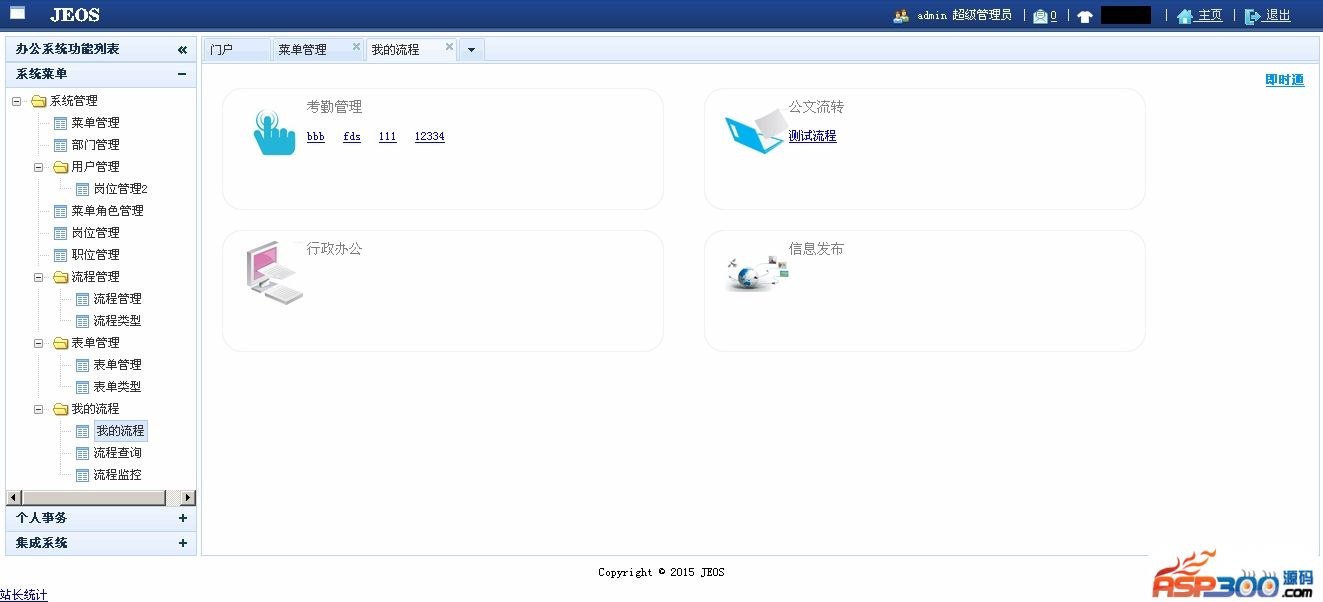Select the highlighted 我的流程 tree leaf
This screenshot has height=602, width=1323.
(x=120, y=431)
